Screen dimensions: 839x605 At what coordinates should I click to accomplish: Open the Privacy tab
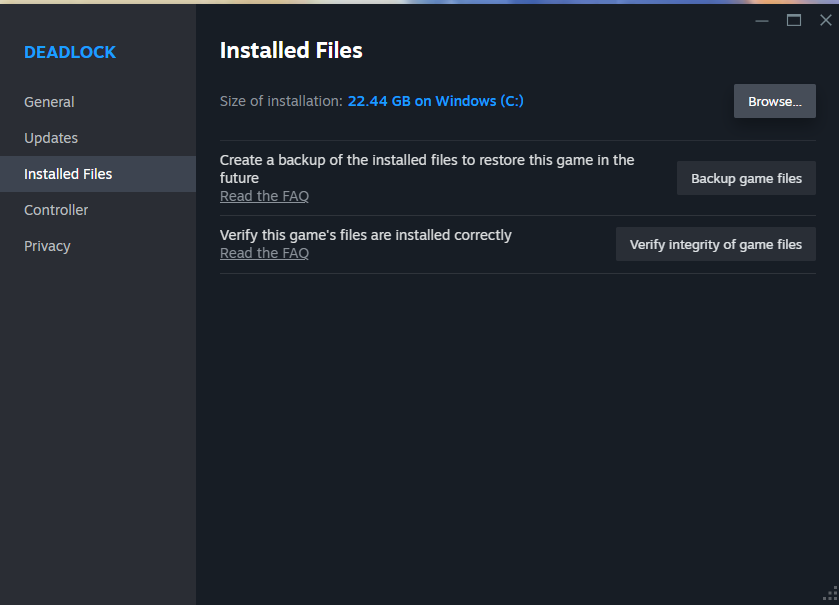point(47,246)
